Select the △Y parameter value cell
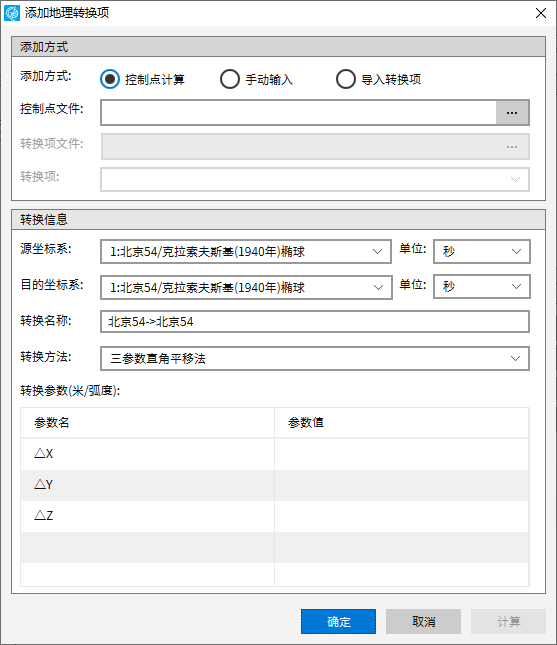 tap(402, 485)
